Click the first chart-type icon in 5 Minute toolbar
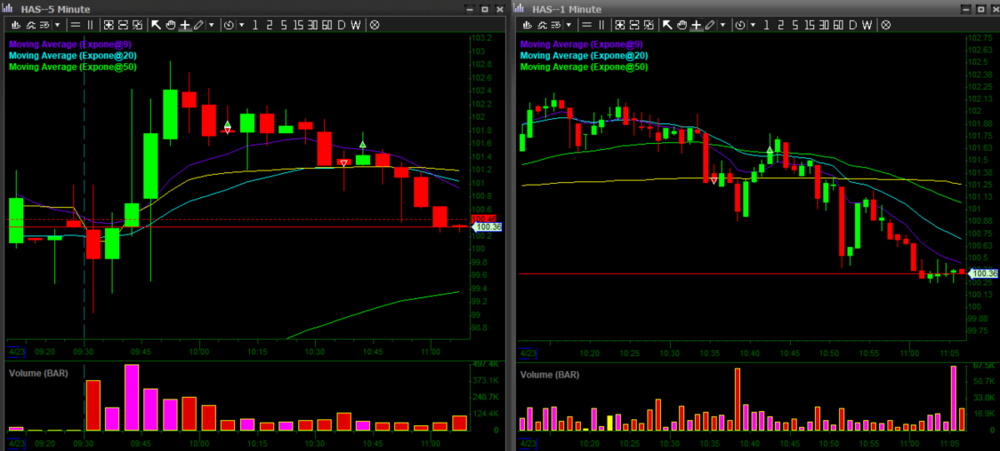 tap(17, 24)
